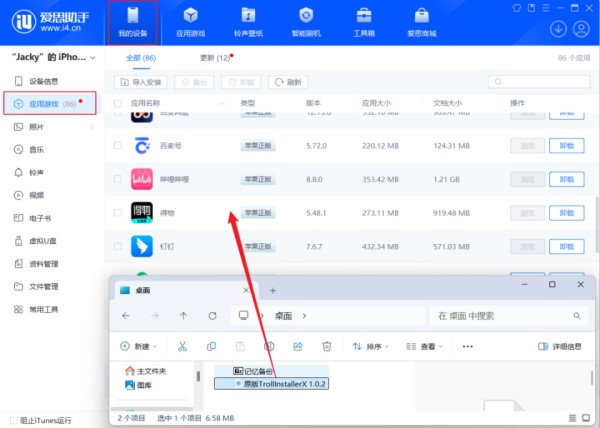Select 文件管理 in the left sidebar
The width and height of the screenshot is (600, 428).
[43, 287]
